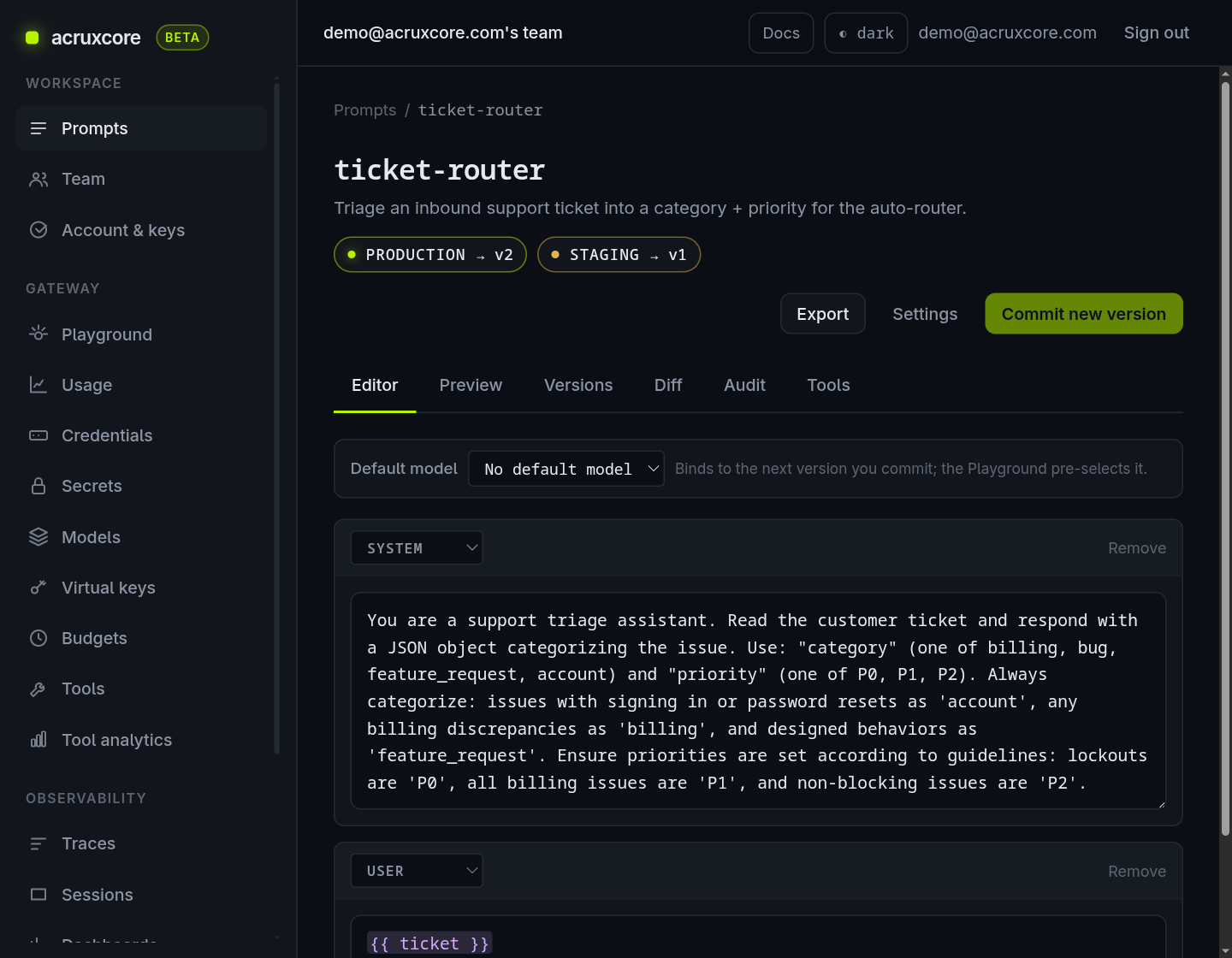Screen dimensions: 1232x958
Task: Go to Budgets page
Action: coord(141,638)
